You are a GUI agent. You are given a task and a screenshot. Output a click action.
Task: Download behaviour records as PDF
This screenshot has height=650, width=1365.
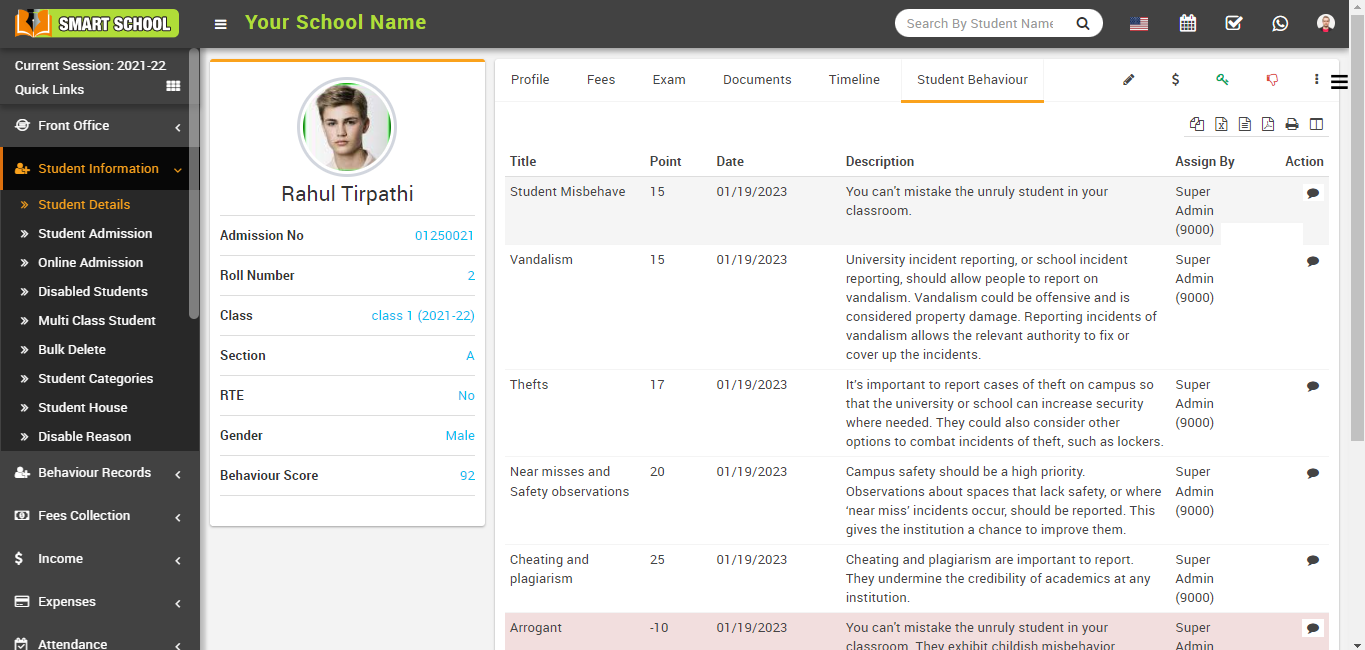[1268, 124]
